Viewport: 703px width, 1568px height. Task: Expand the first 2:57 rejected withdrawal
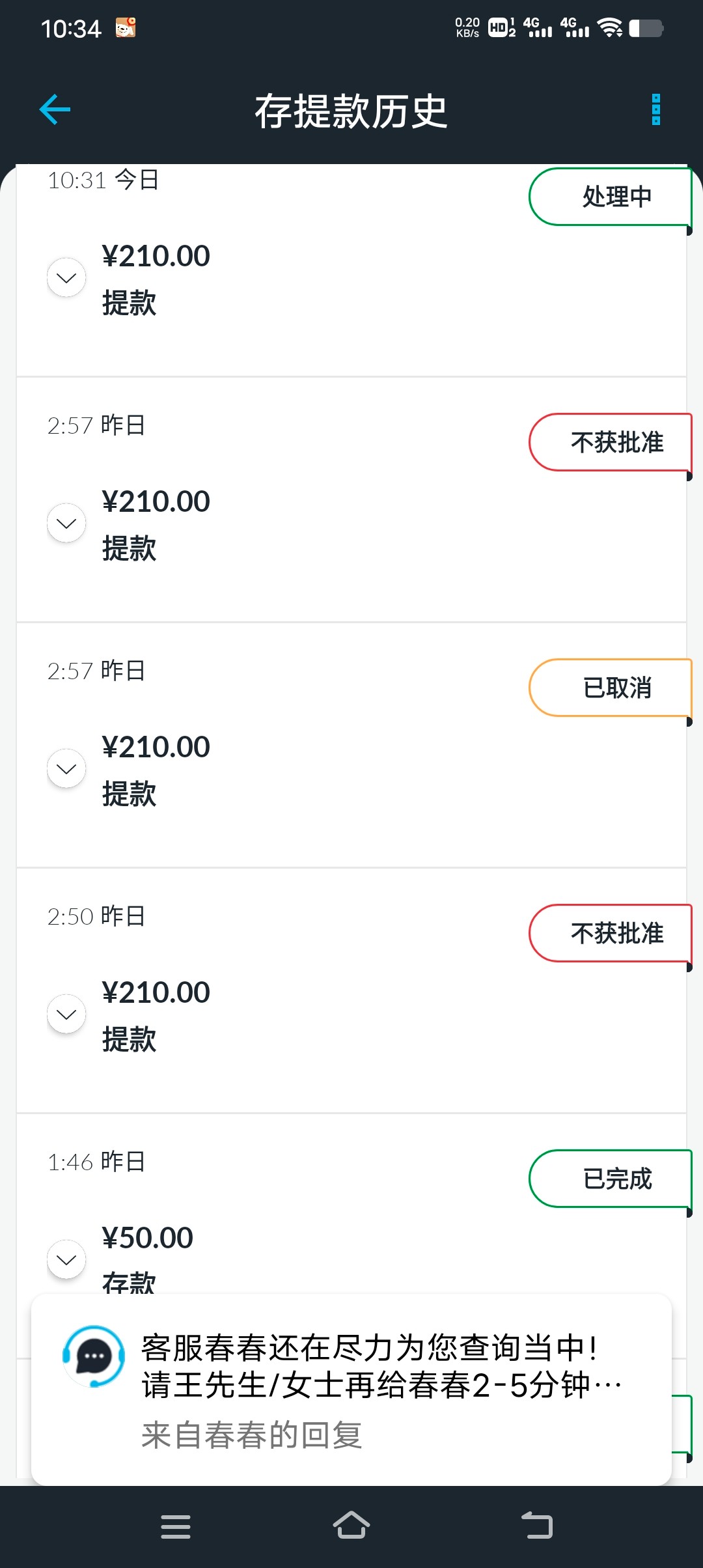pos(66,524)
